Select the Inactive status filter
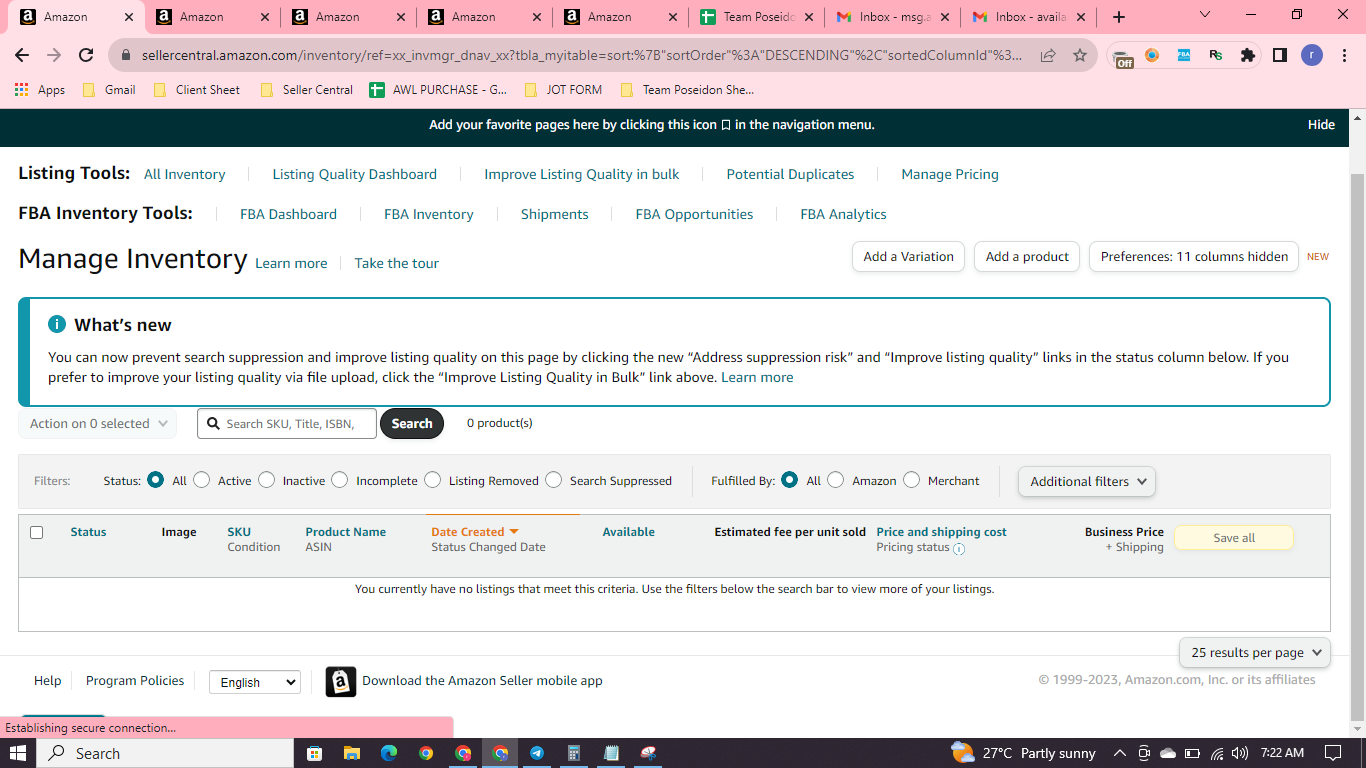 tap(266, 480)
